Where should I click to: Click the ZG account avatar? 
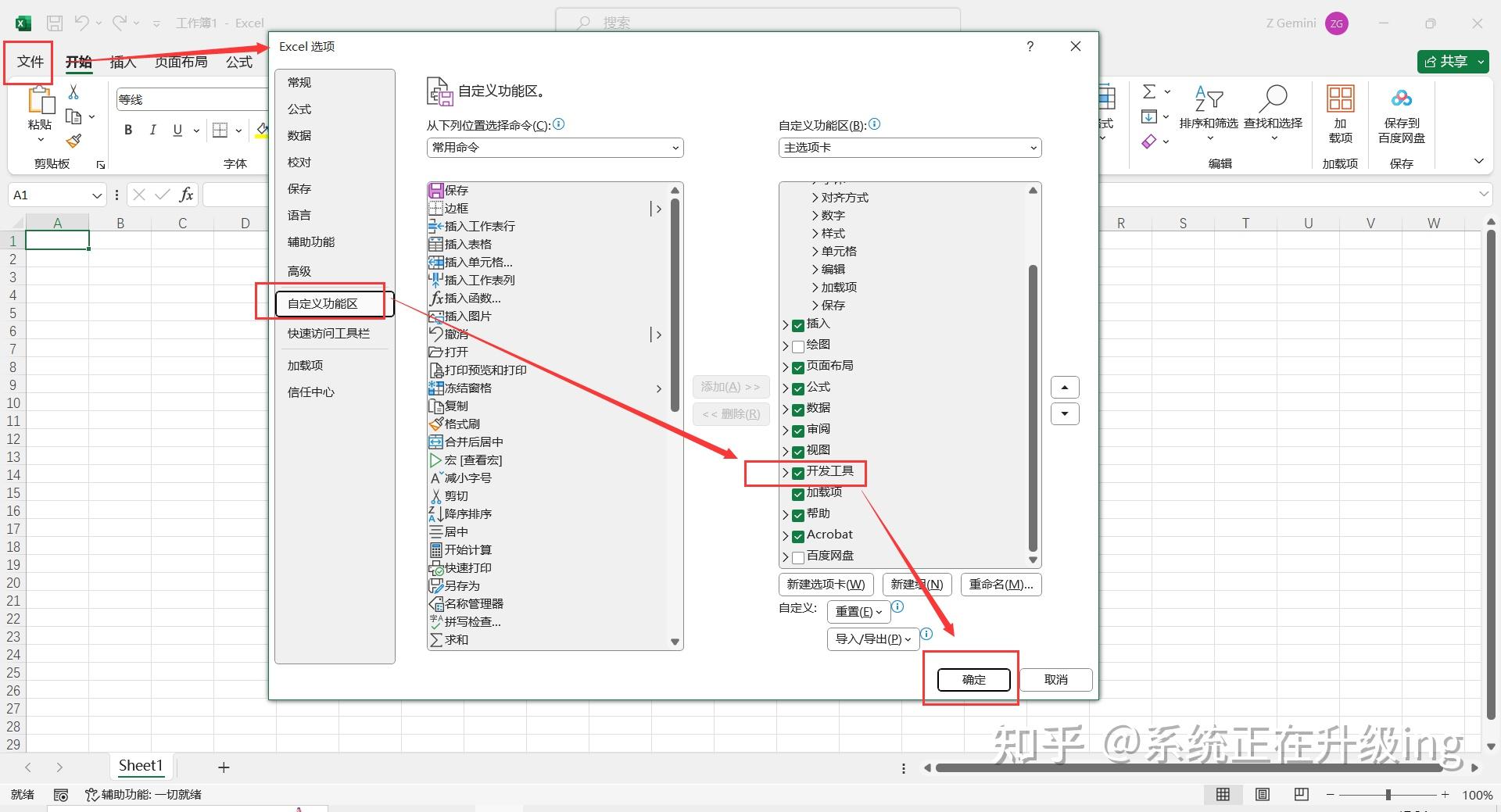click(1337, 23)
